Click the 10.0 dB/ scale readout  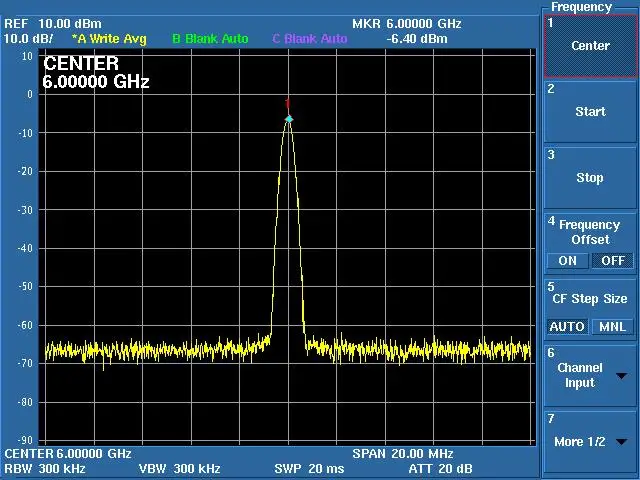point(28,39)
